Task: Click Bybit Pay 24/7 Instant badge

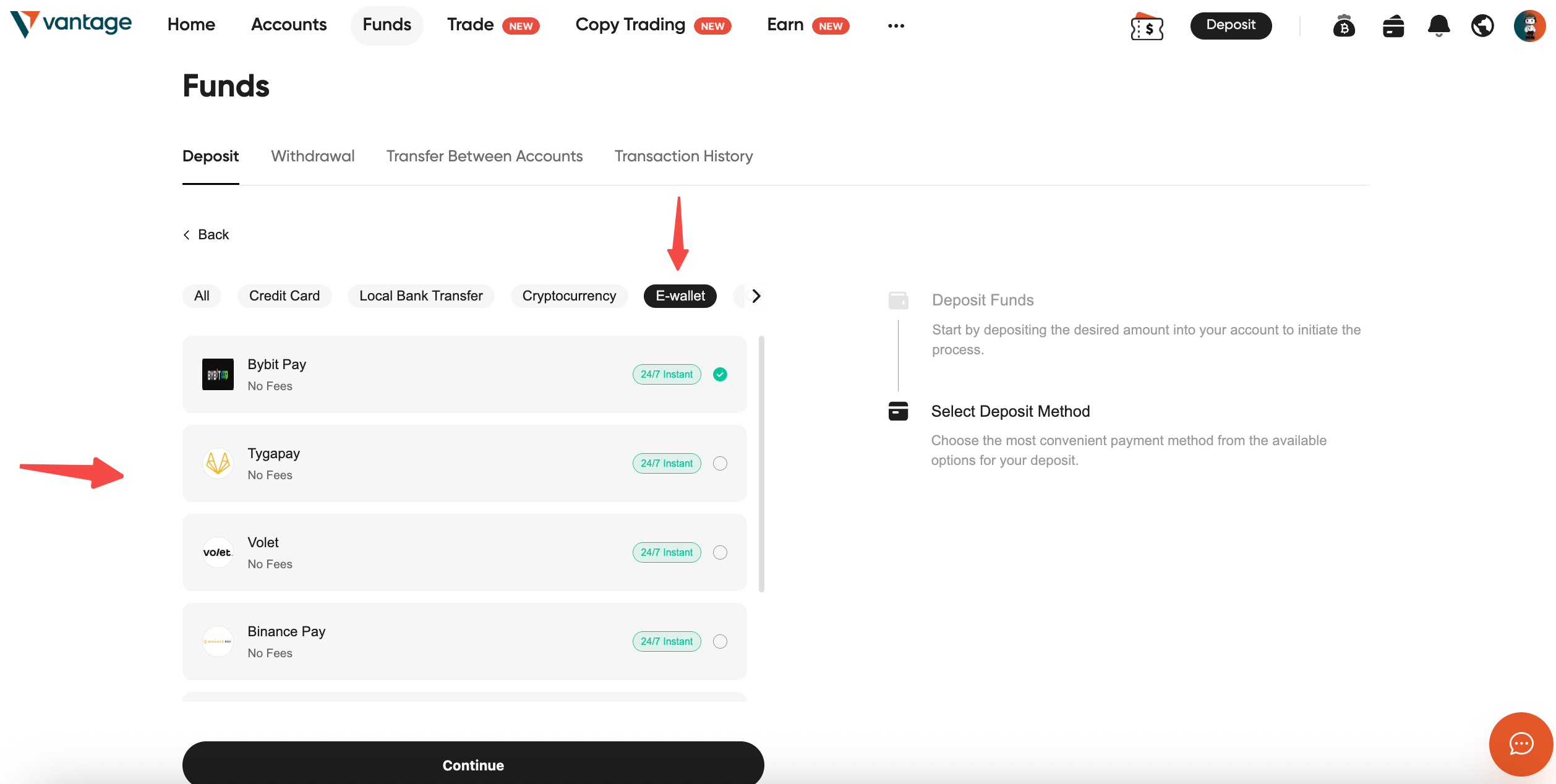Action: [x=667, y=374]
